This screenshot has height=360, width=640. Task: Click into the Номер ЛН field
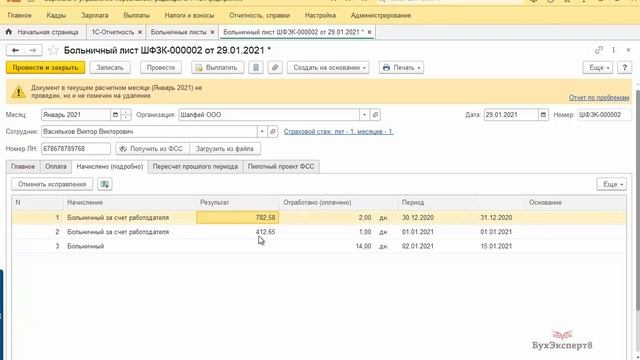coord(76,149)
